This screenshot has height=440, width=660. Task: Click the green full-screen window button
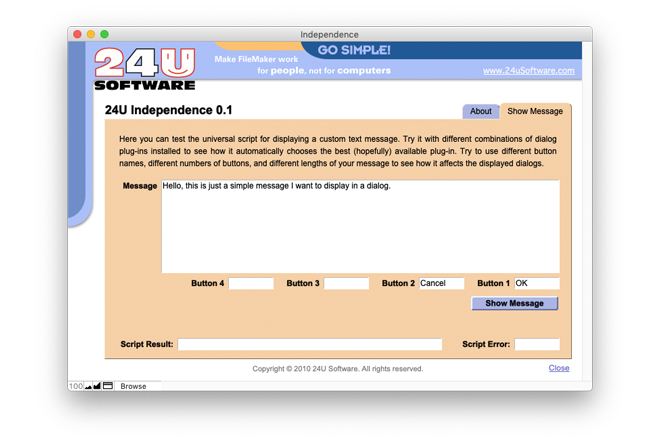coord(104,34)
